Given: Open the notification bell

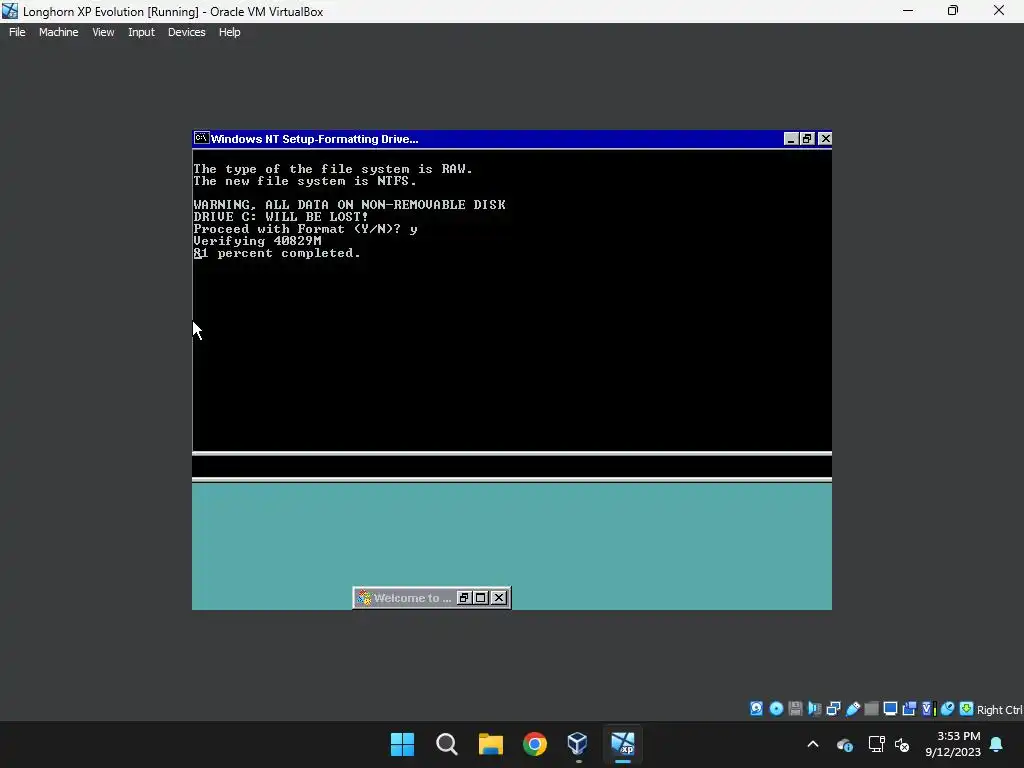Looking at the screenshot, I should coord(997,744).
